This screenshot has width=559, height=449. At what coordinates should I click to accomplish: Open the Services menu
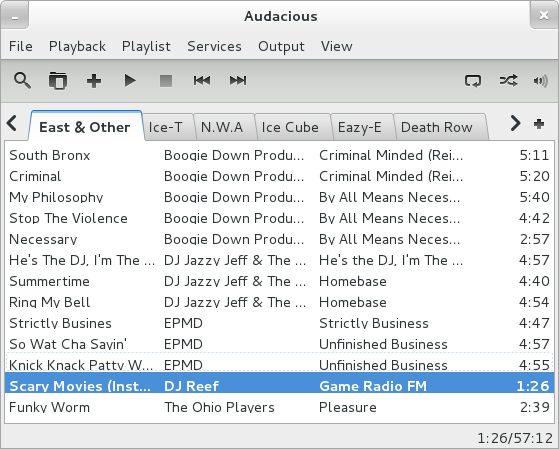214,46
